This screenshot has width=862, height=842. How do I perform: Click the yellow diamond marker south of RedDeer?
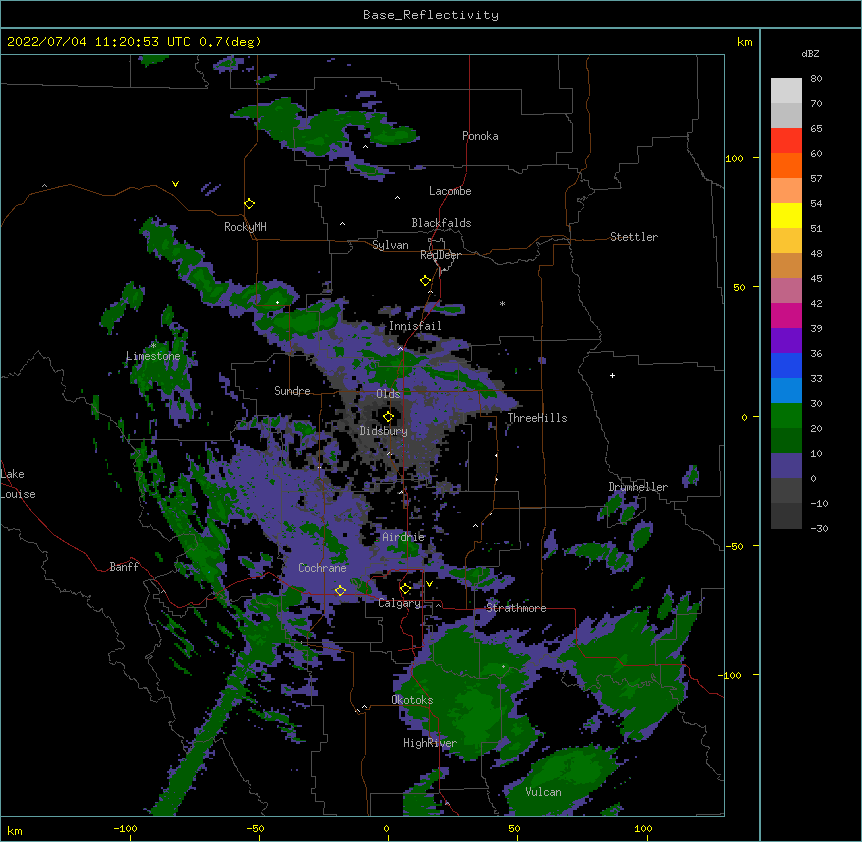coord(426,281)
